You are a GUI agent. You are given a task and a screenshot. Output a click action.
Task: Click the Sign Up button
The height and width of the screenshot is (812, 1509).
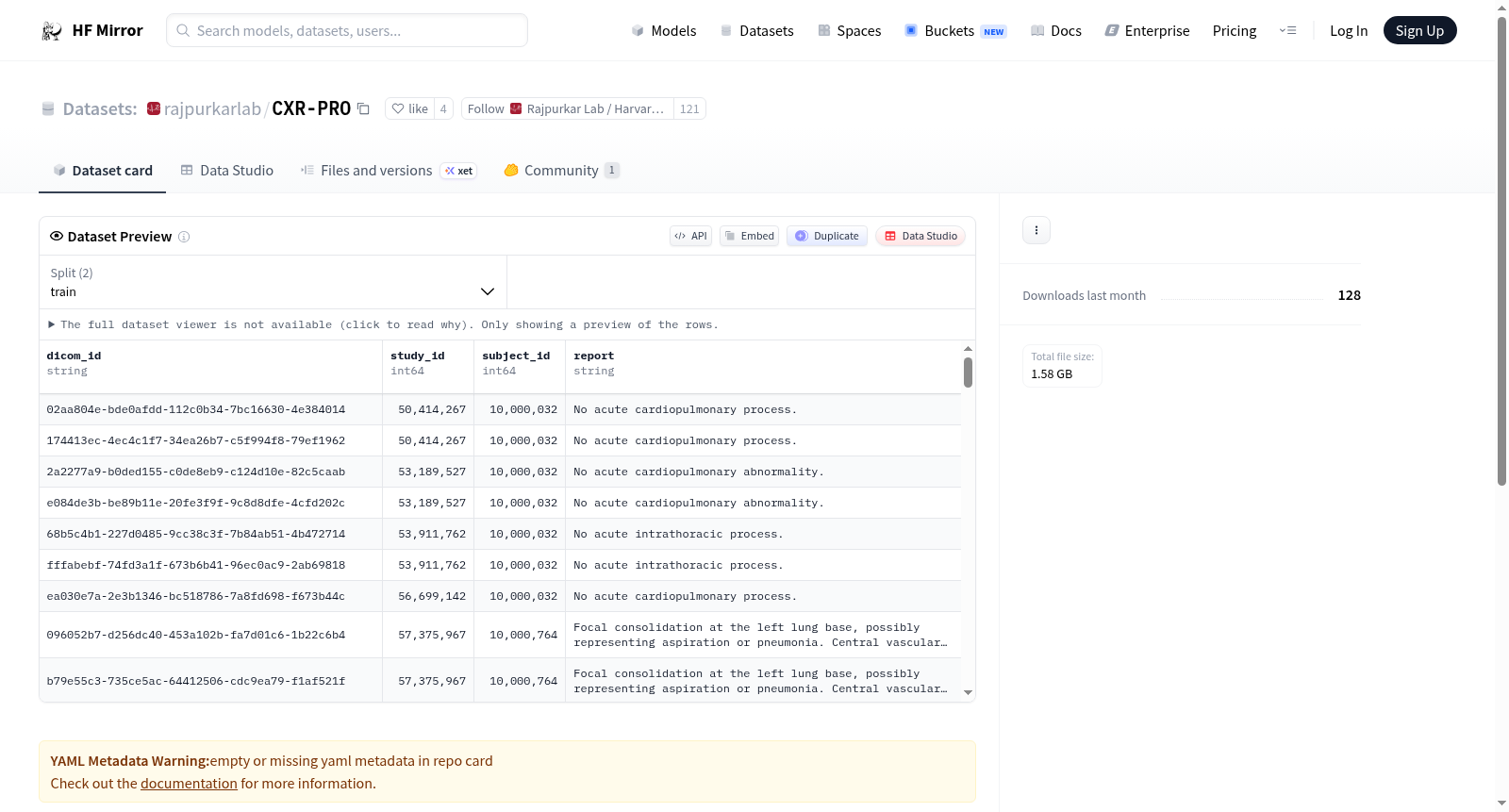tap(1419, 30)
